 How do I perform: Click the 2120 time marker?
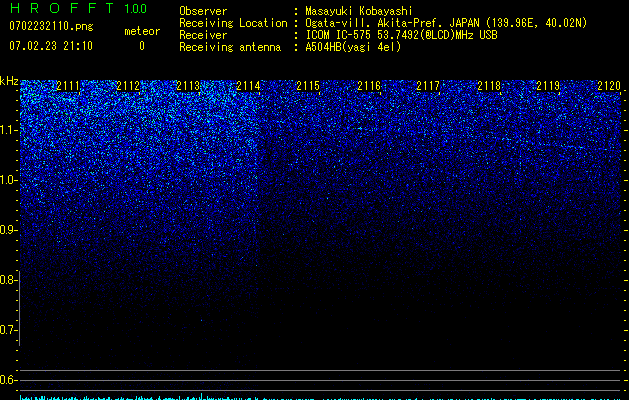click(x=609, y=86)
